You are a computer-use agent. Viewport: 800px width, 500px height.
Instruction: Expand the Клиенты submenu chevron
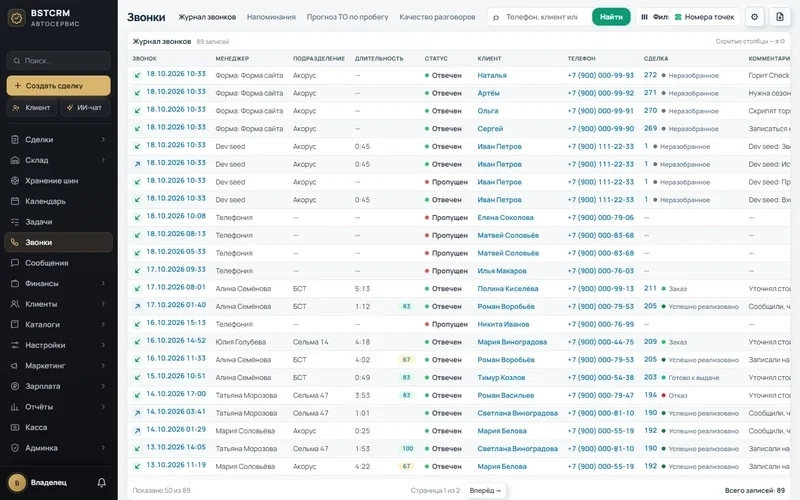[103, 304]
